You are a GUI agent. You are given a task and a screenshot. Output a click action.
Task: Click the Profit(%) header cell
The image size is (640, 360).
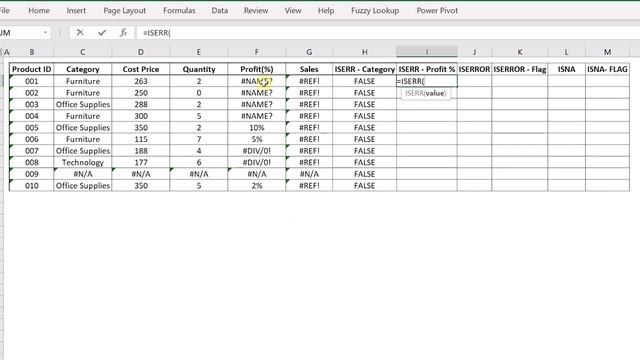[x=256, y=69]
